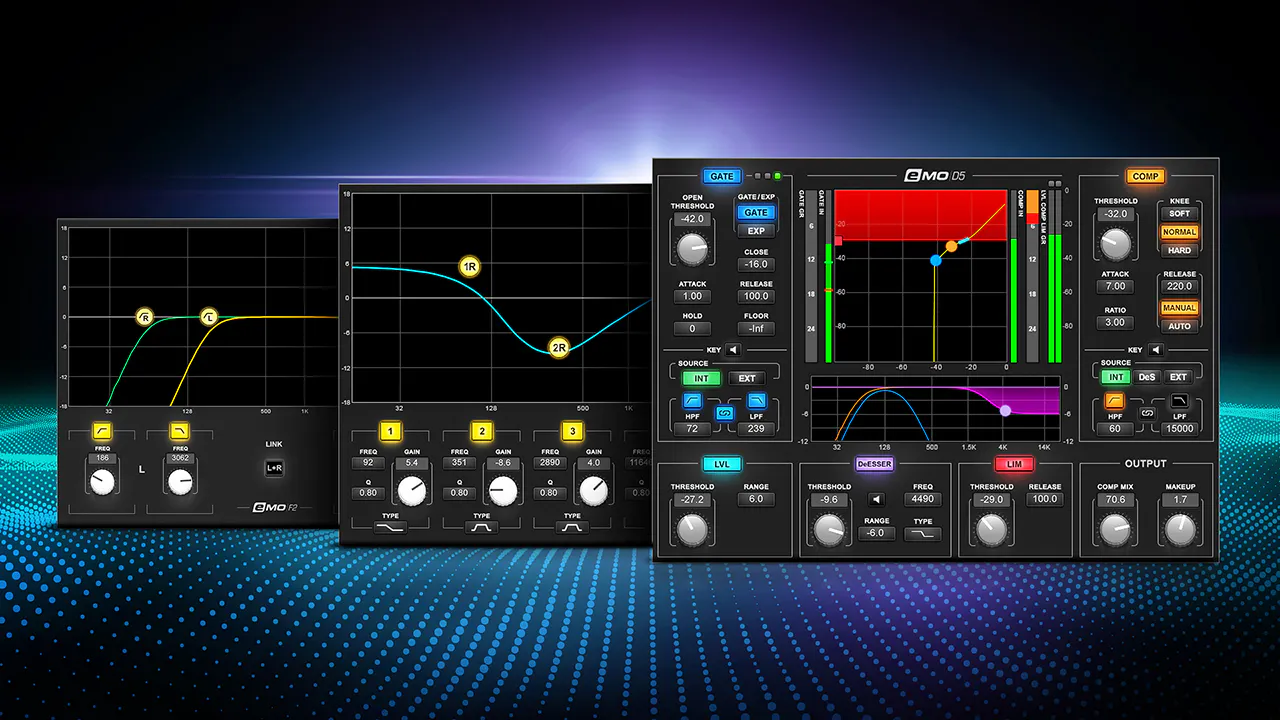Viewport: 1280px width, 720px height.
Task: Toggle the DeESSER section button
Action: (x=872, y=464)
